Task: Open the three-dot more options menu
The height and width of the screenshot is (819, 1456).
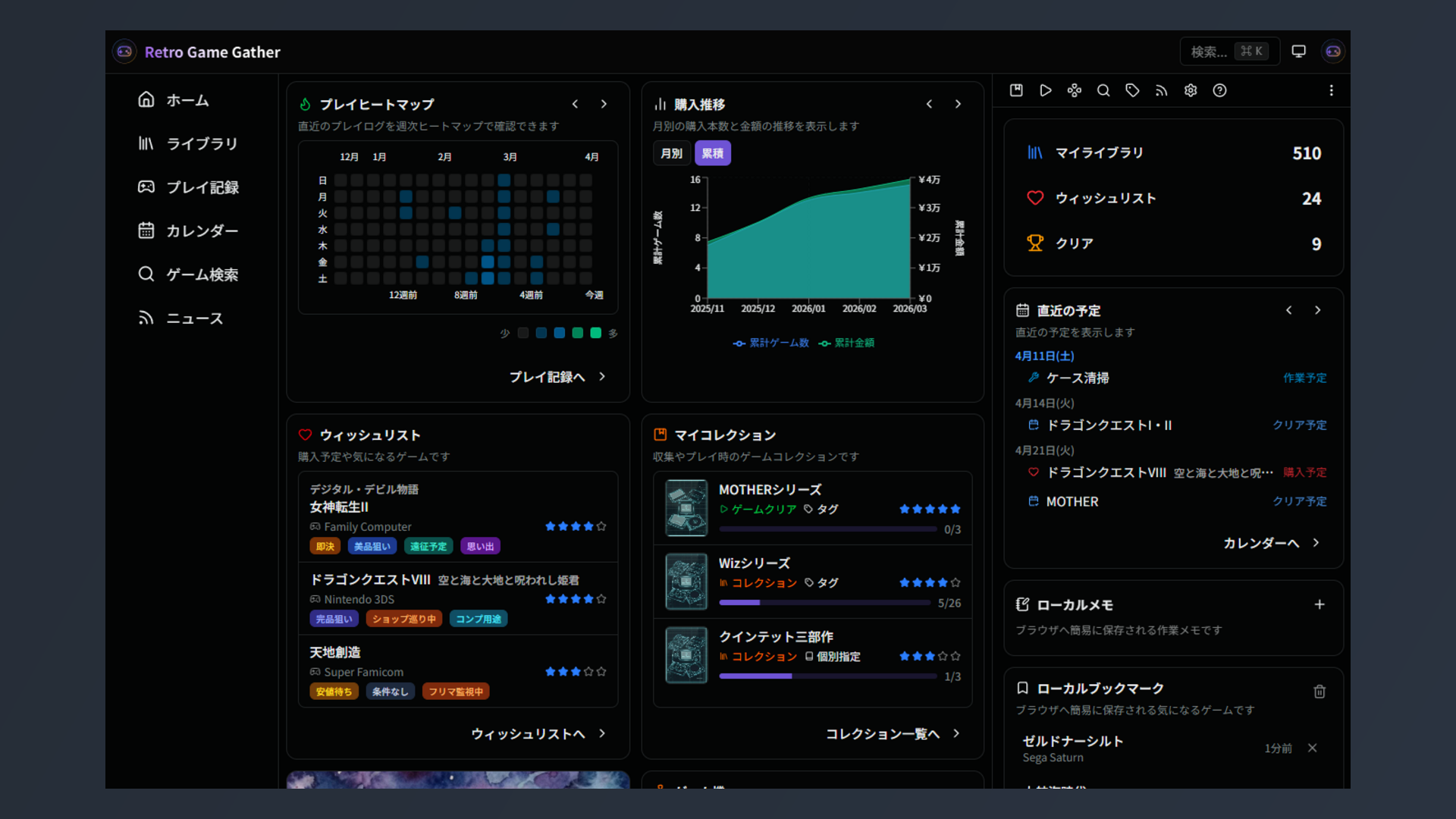Action: click(1331, 90)
